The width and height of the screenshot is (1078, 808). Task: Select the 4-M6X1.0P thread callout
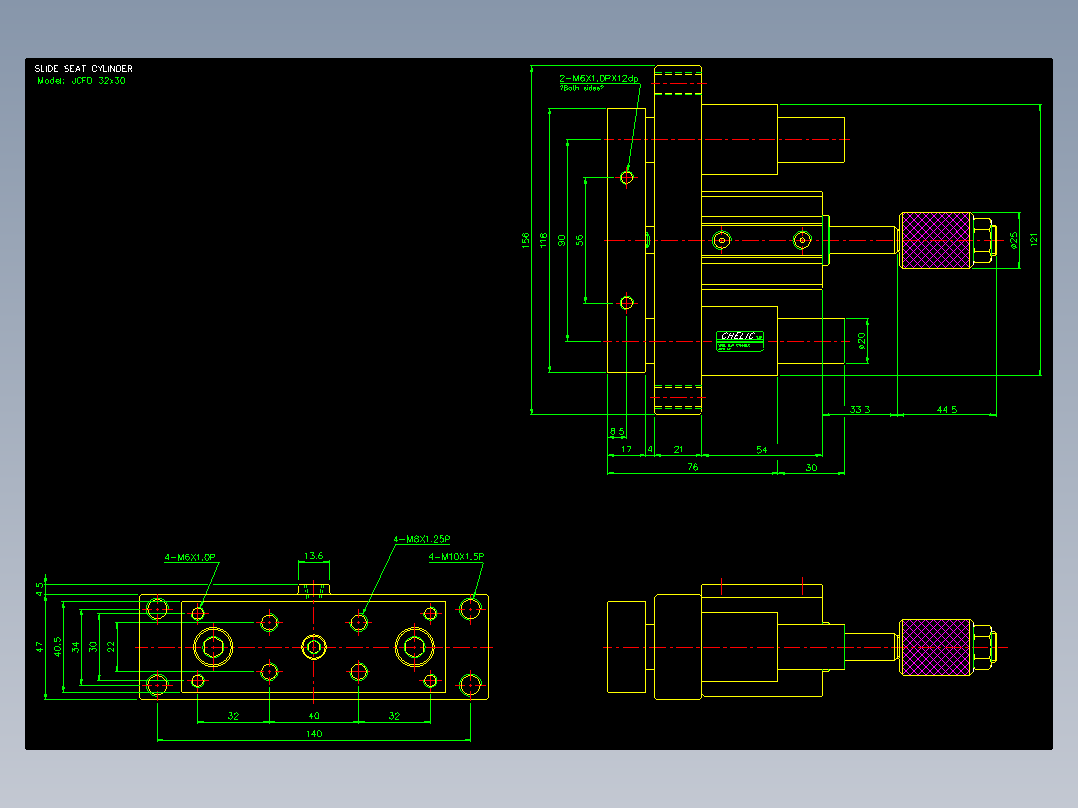(190, 557)
